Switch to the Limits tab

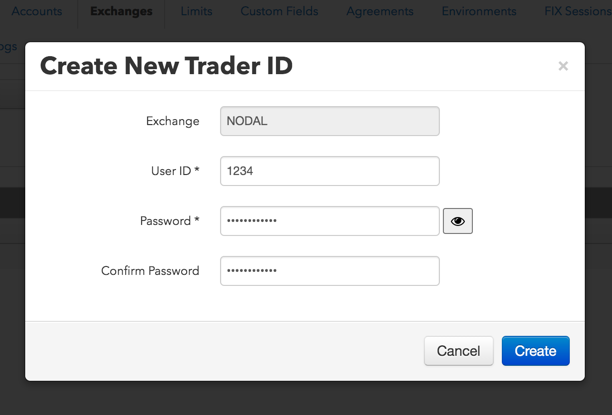(196, 11)
